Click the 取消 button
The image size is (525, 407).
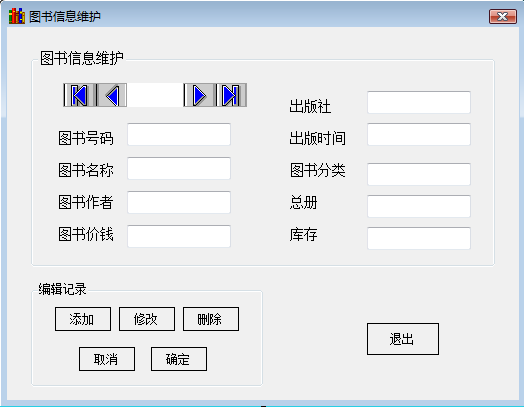pyautogui.click(x=107, y=359)
